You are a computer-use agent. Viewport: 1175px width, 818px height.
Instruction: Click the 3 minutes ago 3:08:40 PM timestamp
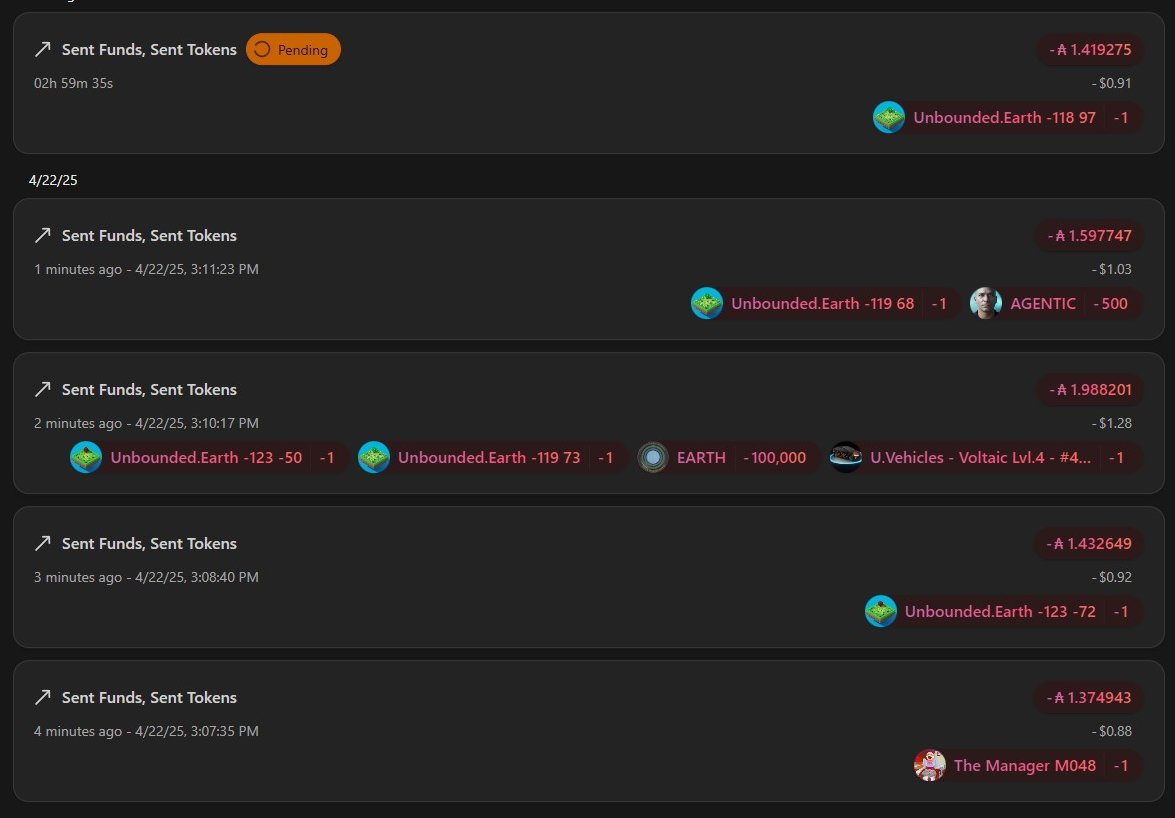pyautogui.click(x=146, y=577)
